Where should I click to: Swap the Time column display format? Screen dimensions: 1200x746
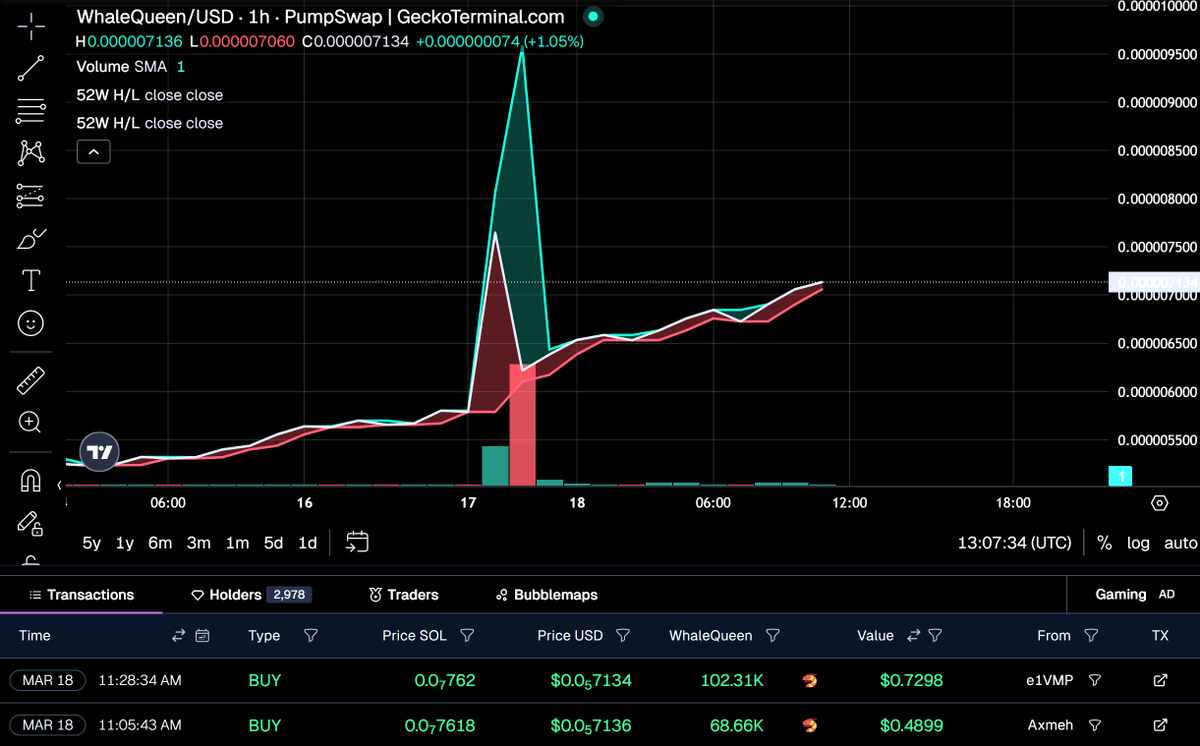point(179,635)
